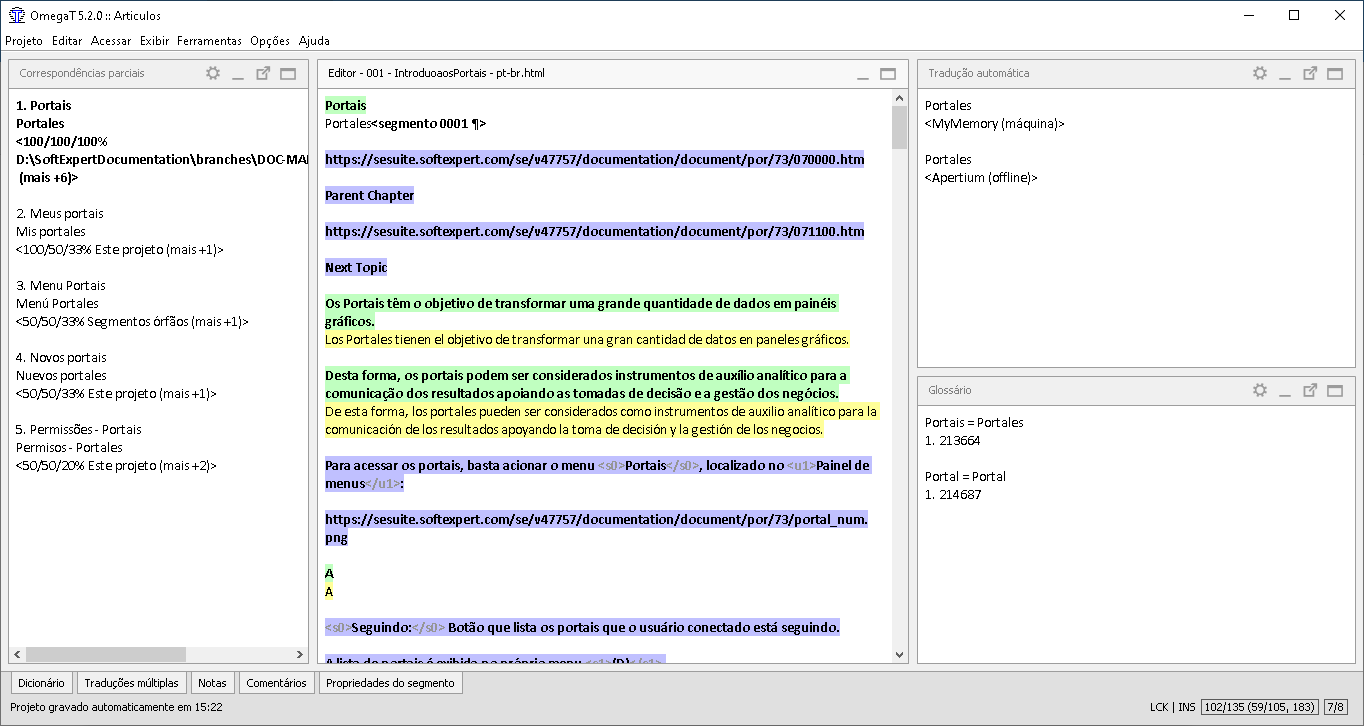This screenshot has height=726, width=1364.
Task: Click the portal_num.png URL segment
Action: click(x=597, y=528)
